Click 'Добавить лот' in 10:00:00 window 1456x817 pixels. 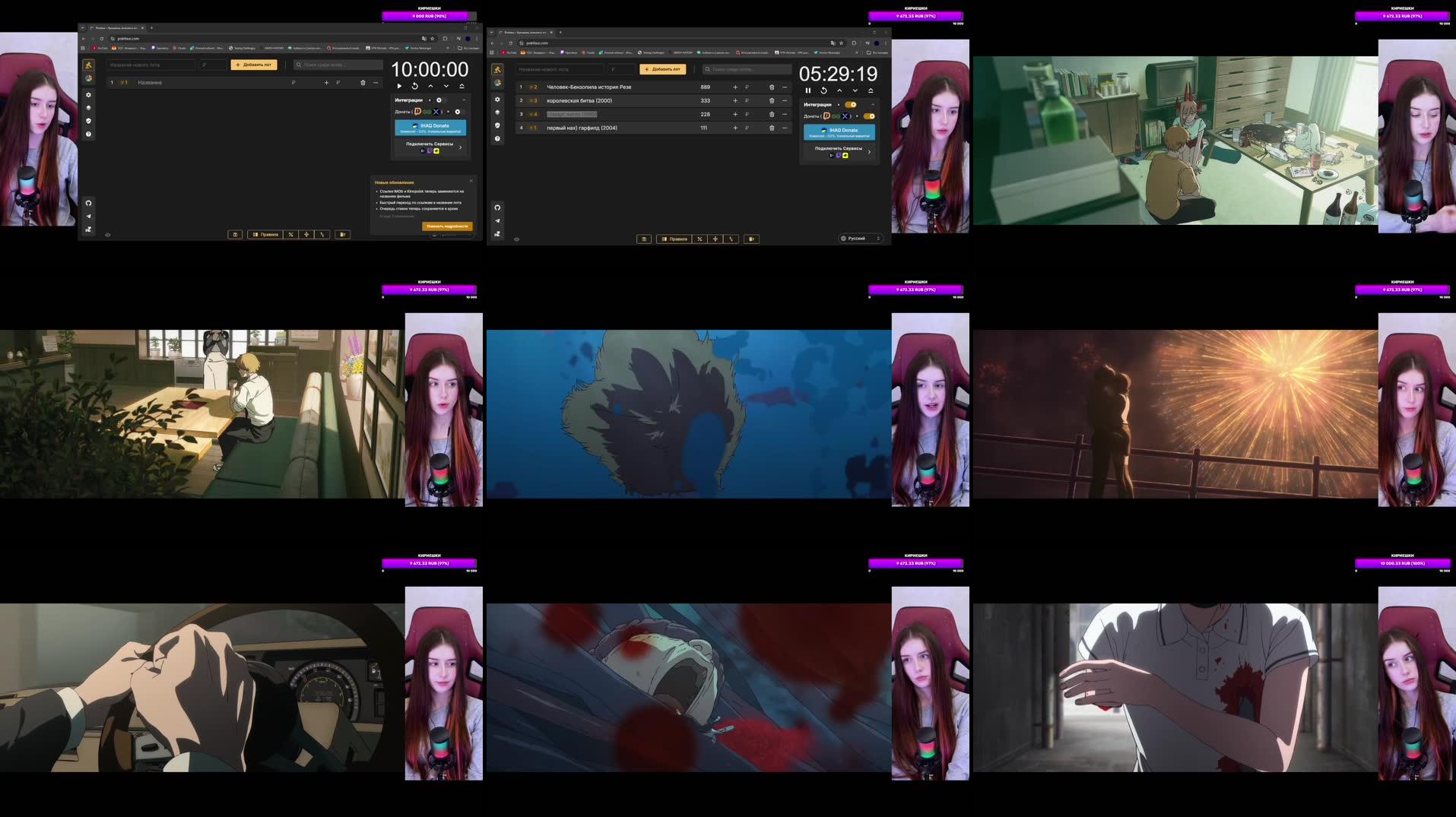click(254, 65)
